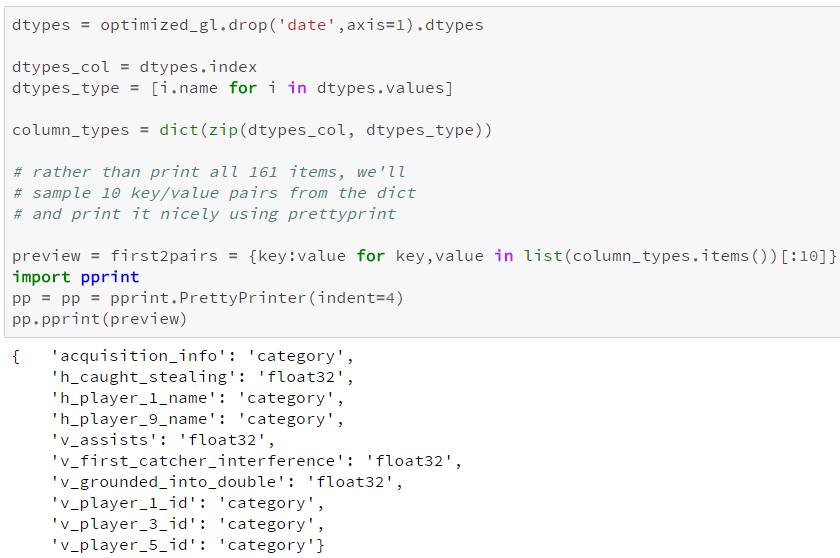840x558 pixels.
Task: Click the 'dtypes_type = [i.name for i' line
Action: 232,88
